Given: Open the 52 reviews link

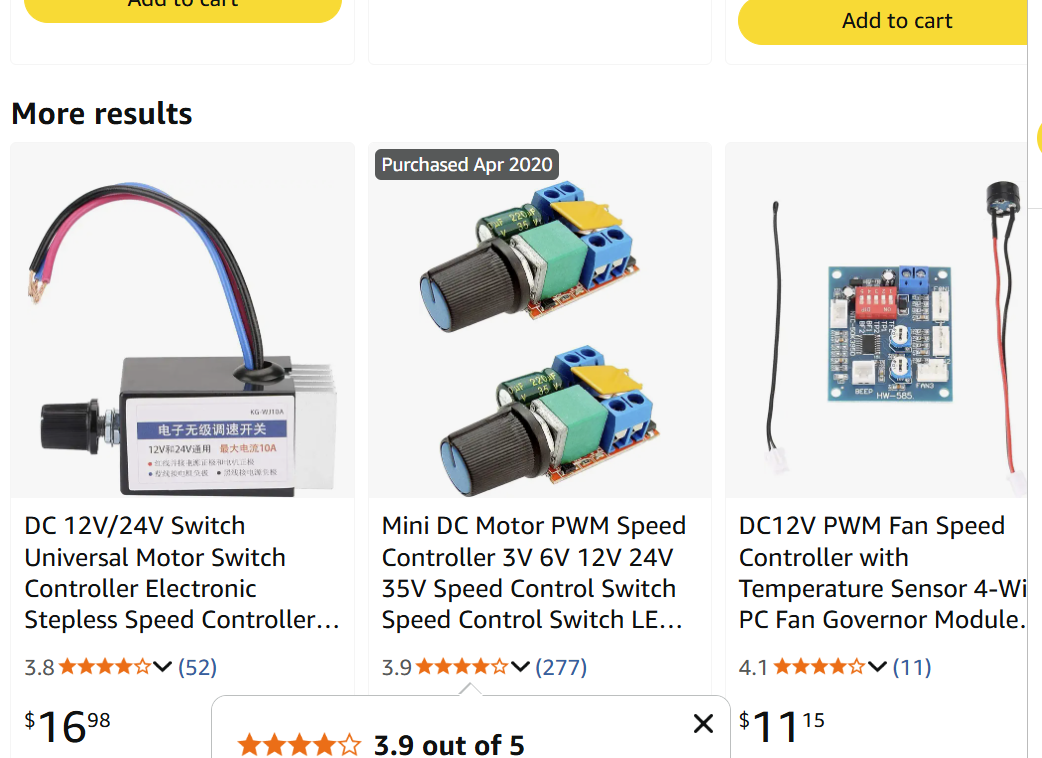Looking at the screenshot, I should [197, 667].
